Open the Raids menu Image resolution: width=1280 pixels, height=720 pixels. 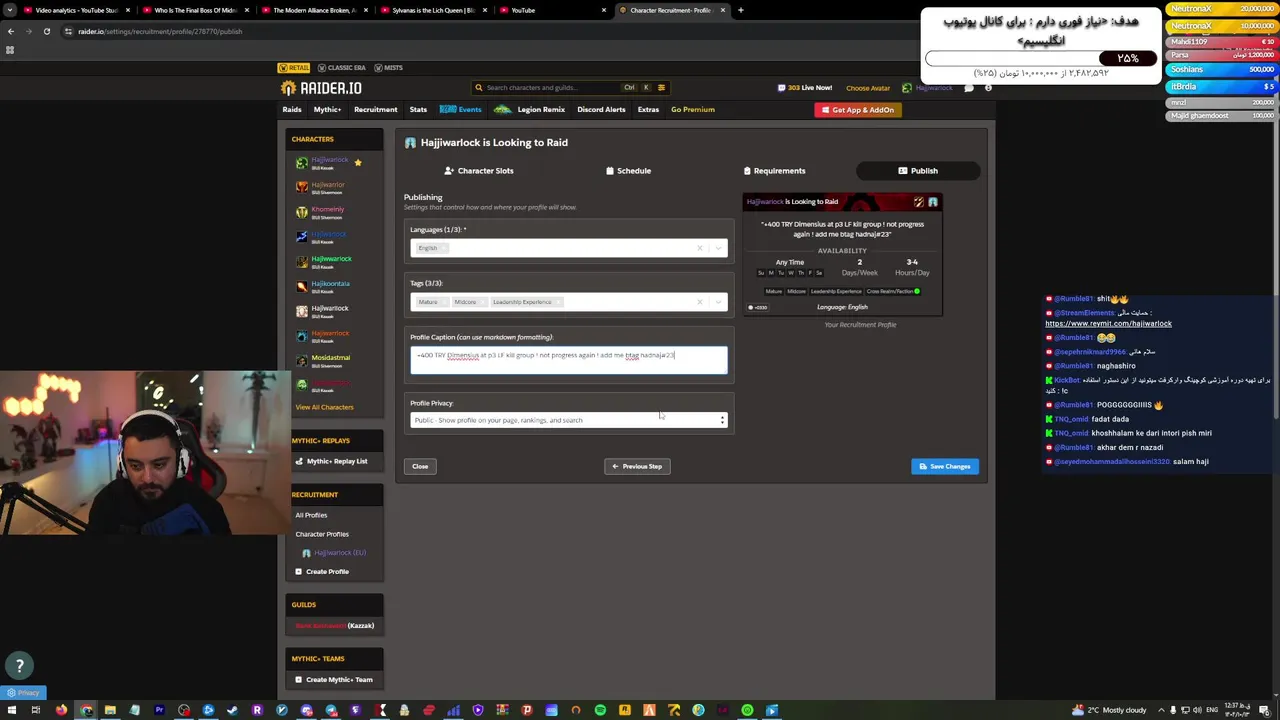[x=292, y=109]
